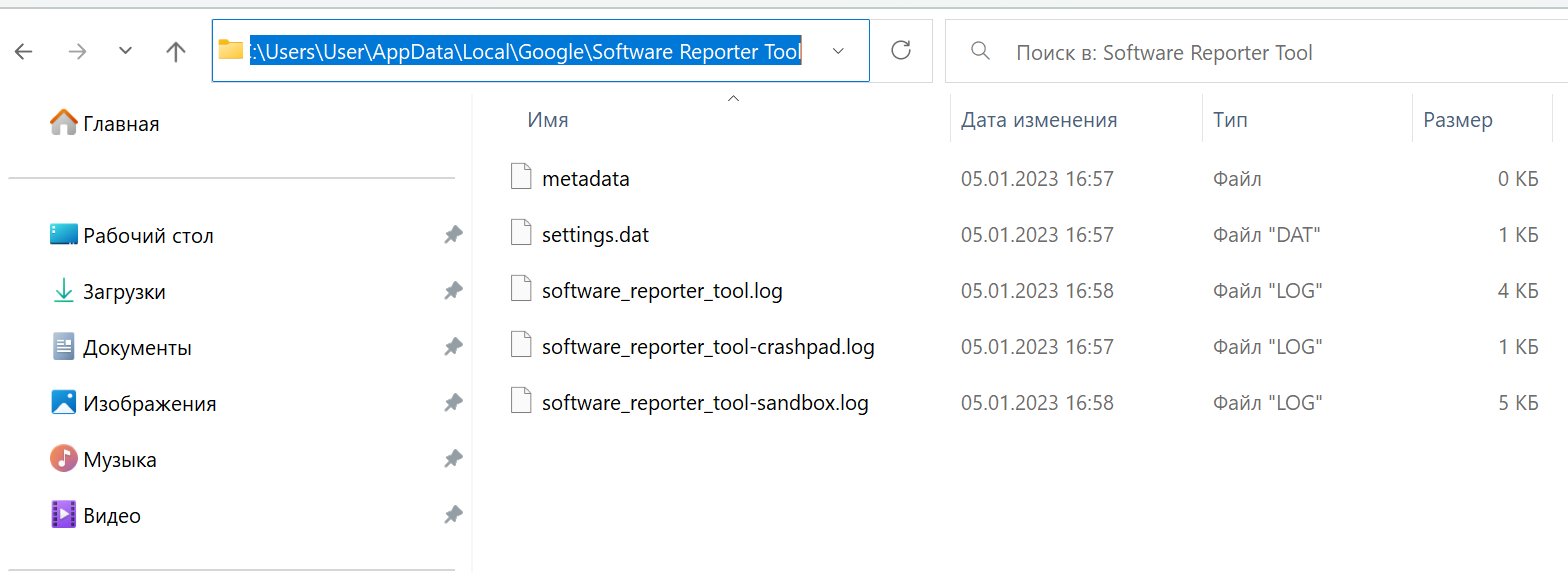
Task: Go back with the left arrow button
Action: click(x=24, y=51)
